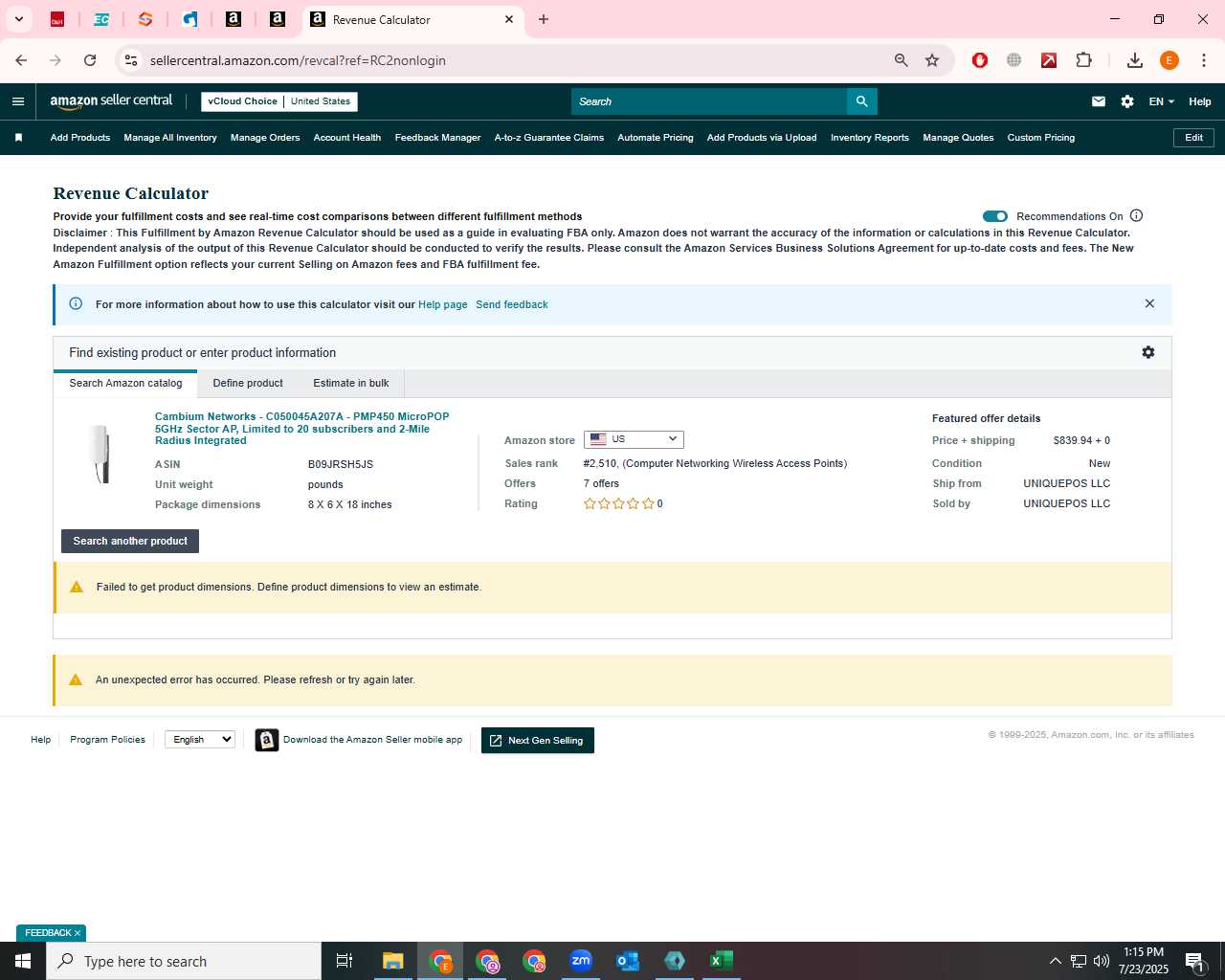Switch to the Estimate in bulk tab
The height and width of the screenshot is (980, 1225).
tap(351, 383)
